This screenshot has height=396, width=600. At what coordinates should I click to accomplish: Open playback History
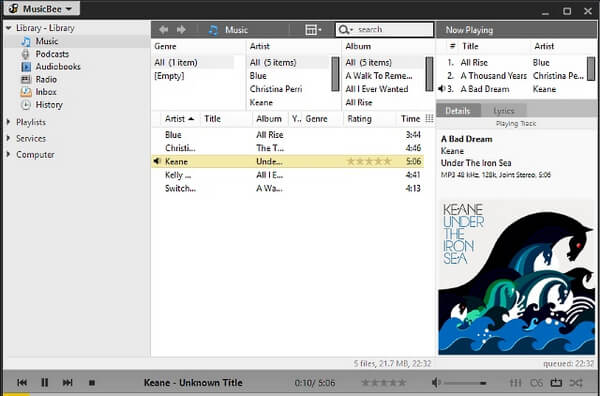click(49, 104)
